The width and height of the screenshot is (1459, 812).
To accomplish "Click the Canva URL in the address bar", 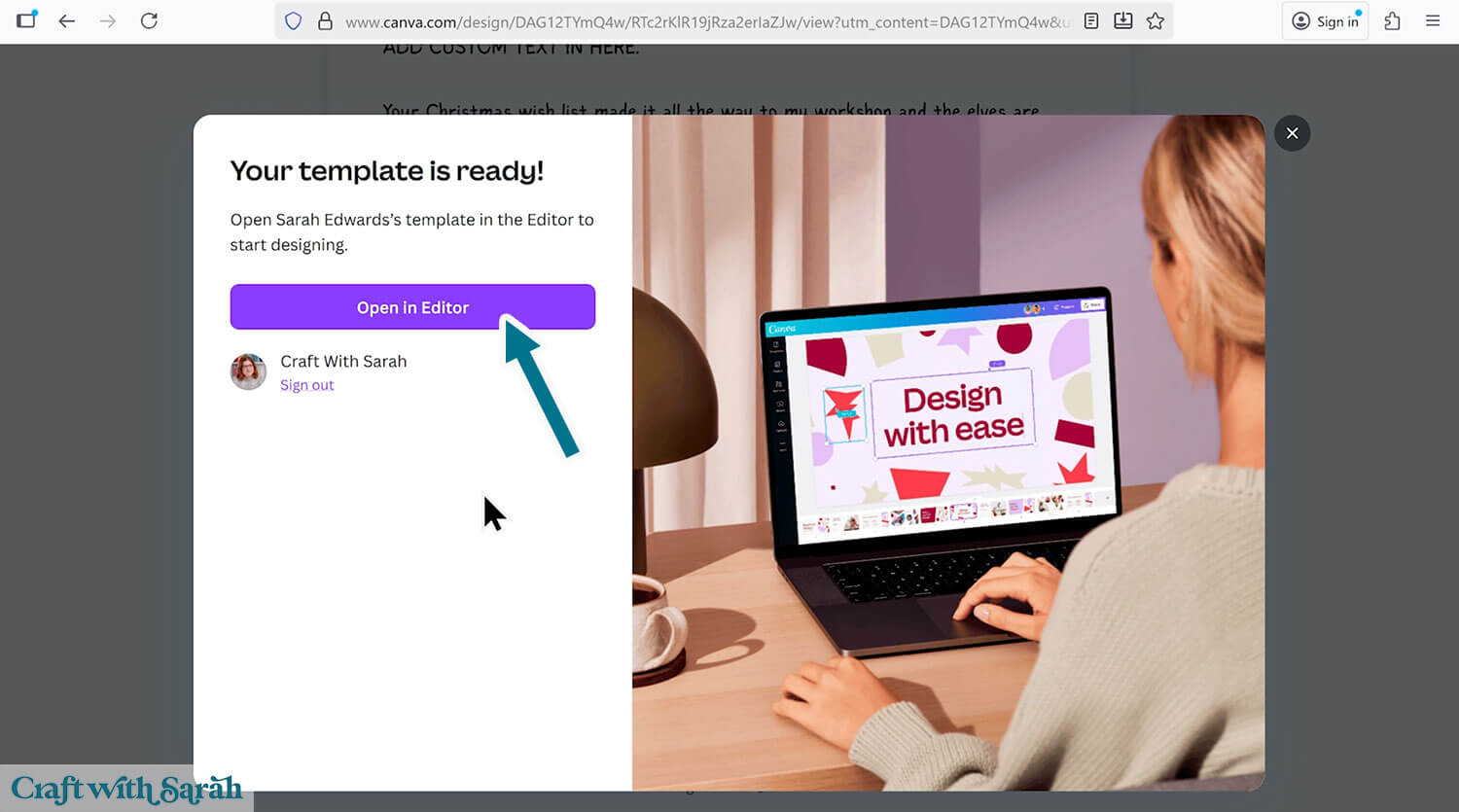I will tap(707, 21).
